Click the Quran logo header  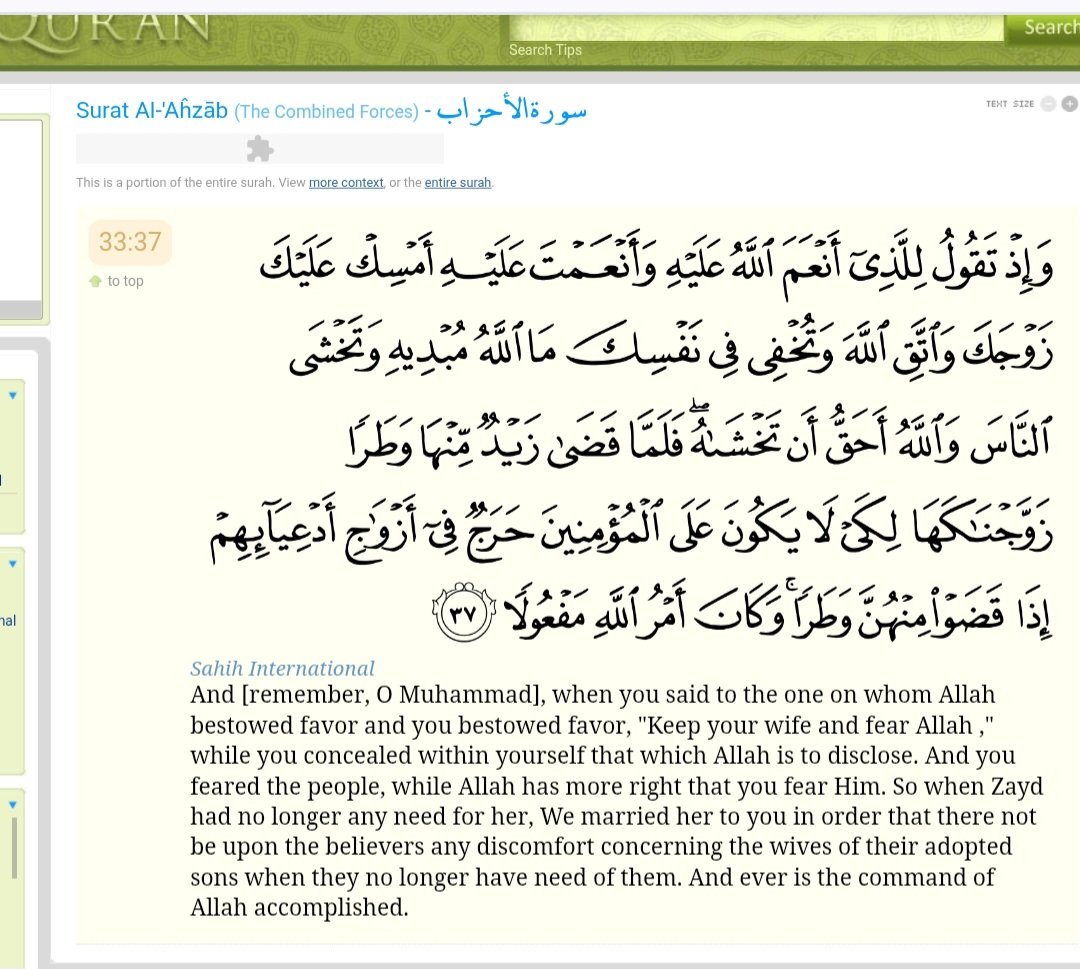[x=103, y=31]
